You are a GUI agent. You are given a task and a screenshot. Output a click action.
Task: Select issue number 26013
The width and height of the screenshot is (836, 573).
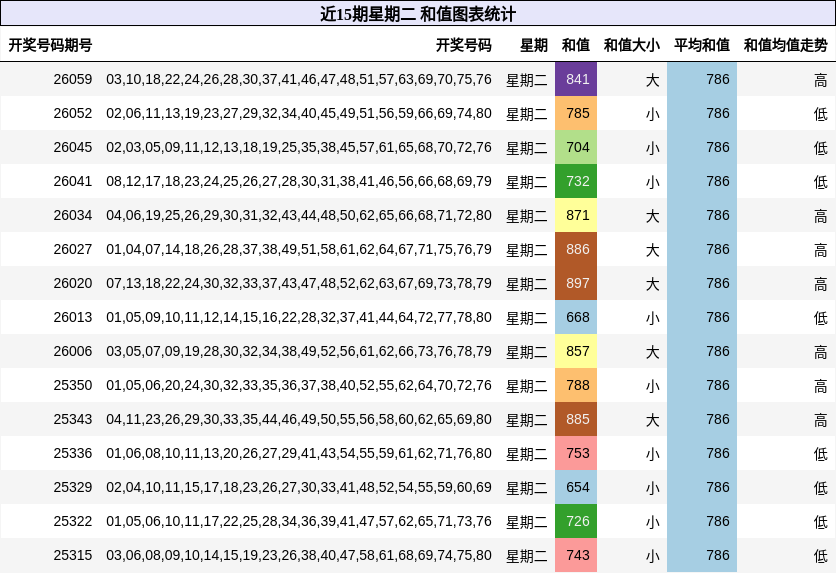point(73,318)
